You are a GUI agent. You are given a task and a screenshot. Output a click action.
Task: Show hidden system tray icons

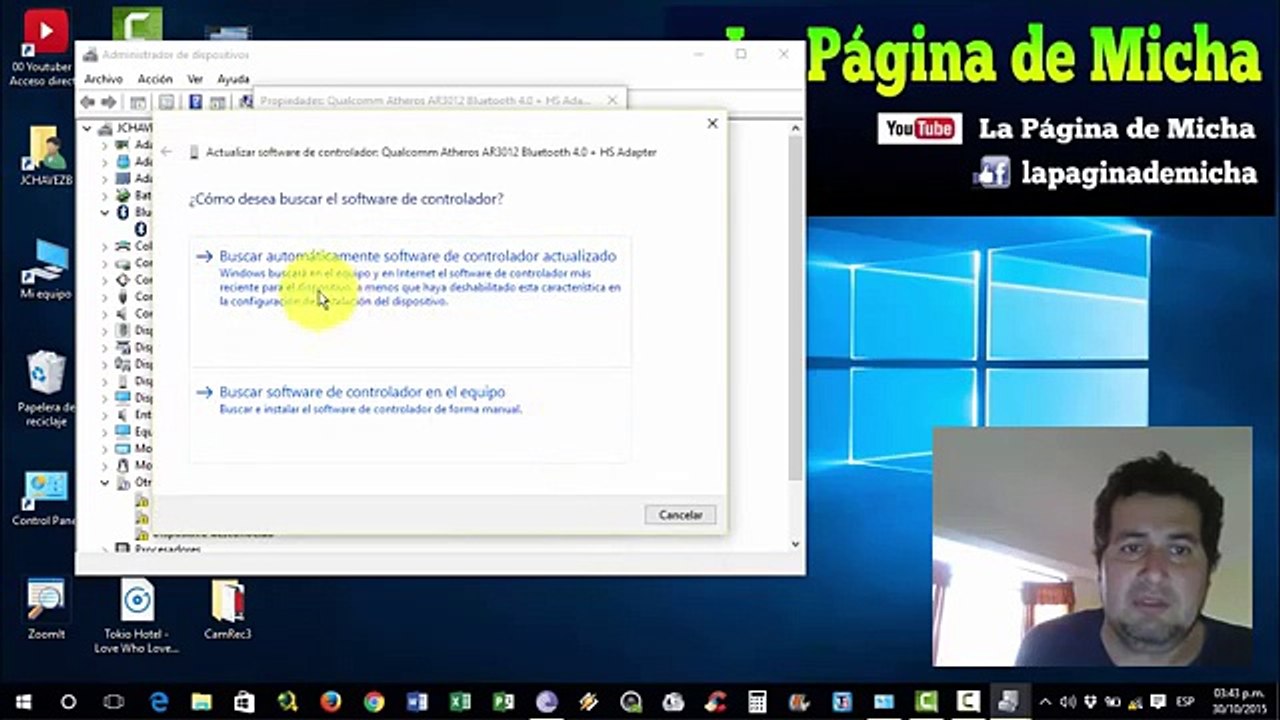pyautogui.click(x=1045, y=702)
